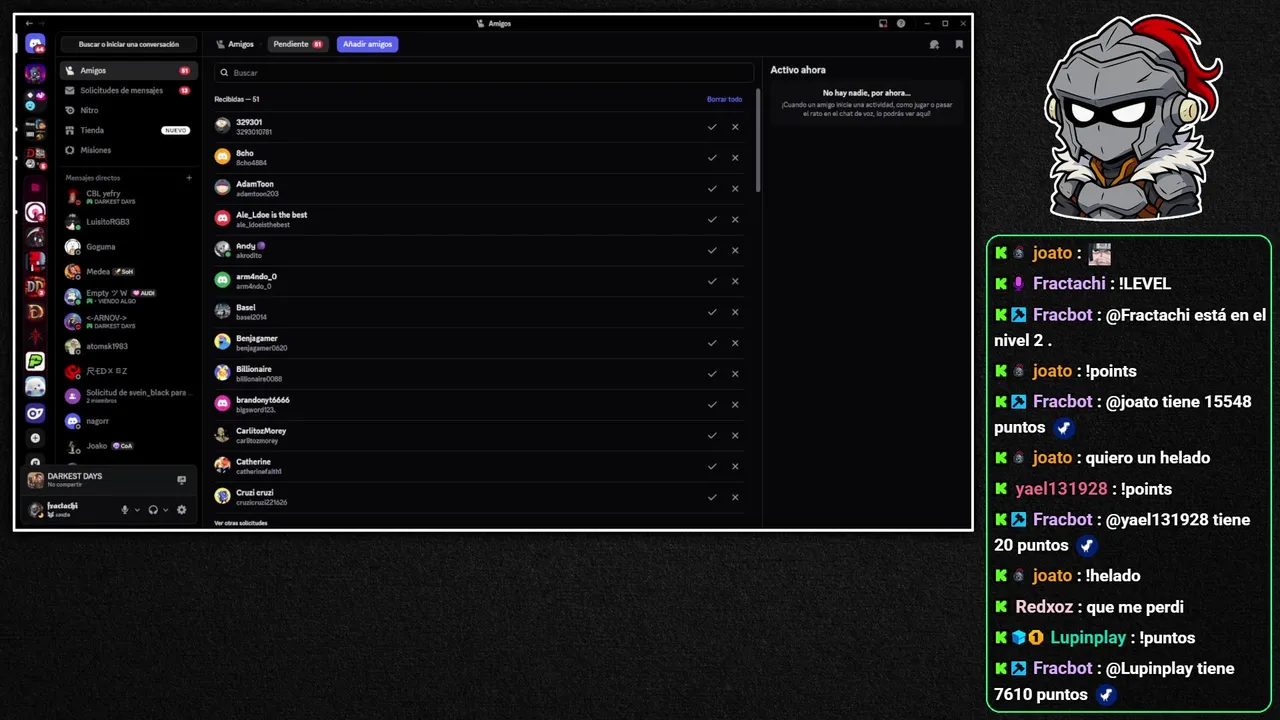Open Misiones in sidebar
Image resolution: width=1280 pixels, height=720 pixels.
(128, 150)
